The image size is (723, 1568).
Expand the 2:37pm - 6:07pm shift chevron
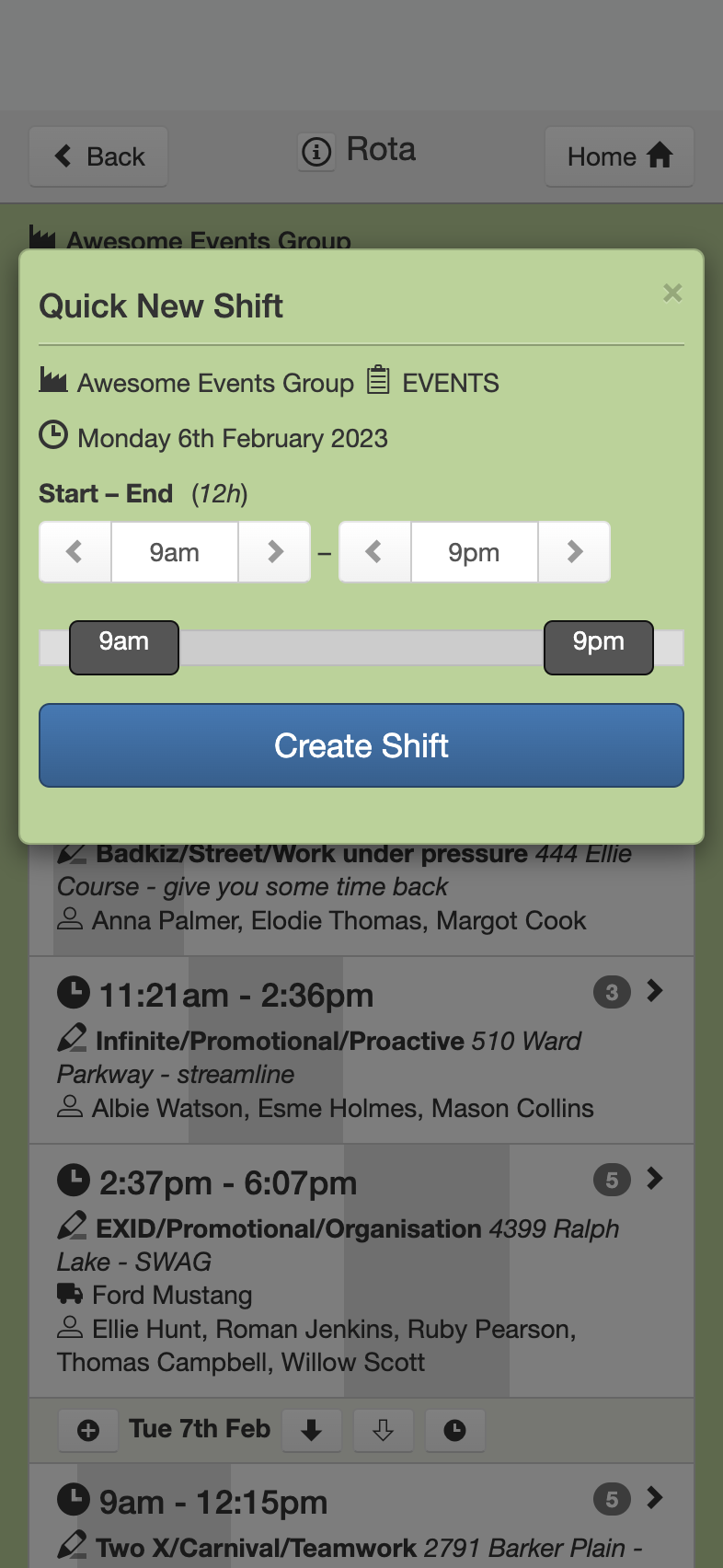coord(655,1179)
